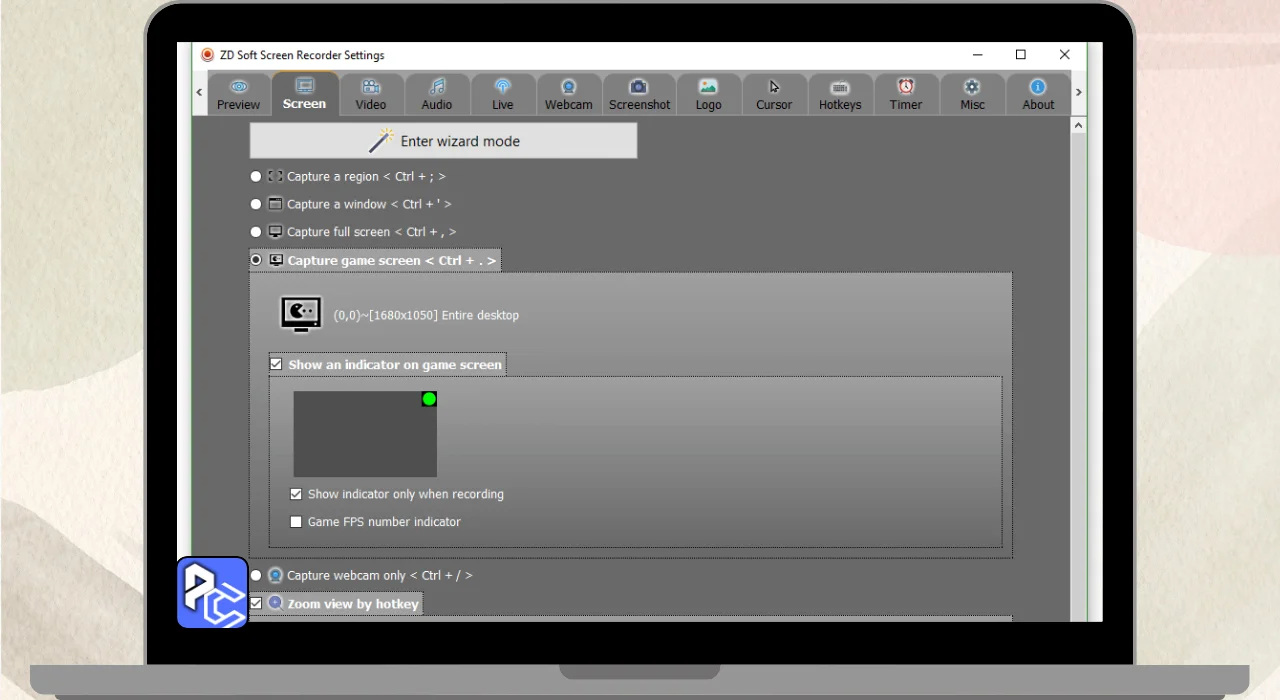Click the green indicator dot in preview

(429, 399)
